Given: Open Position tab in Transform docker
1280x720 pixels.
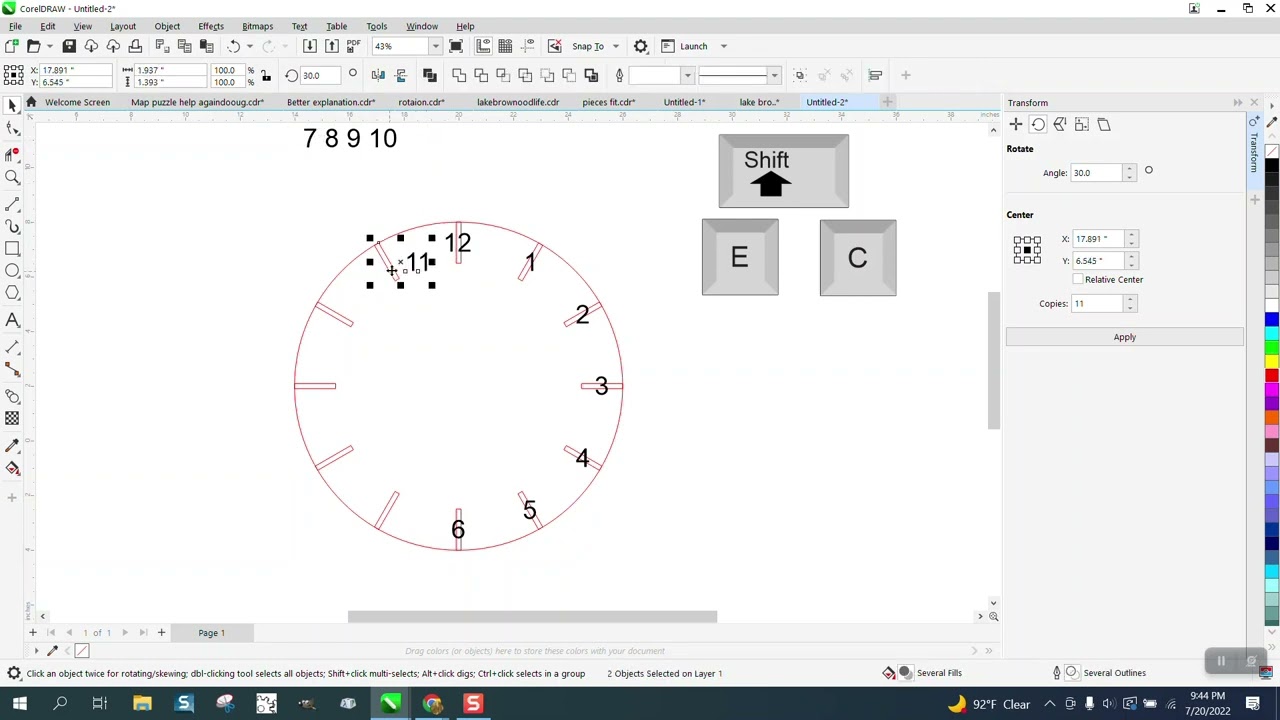Looking at the screenshot, I should pos(1016,124).
